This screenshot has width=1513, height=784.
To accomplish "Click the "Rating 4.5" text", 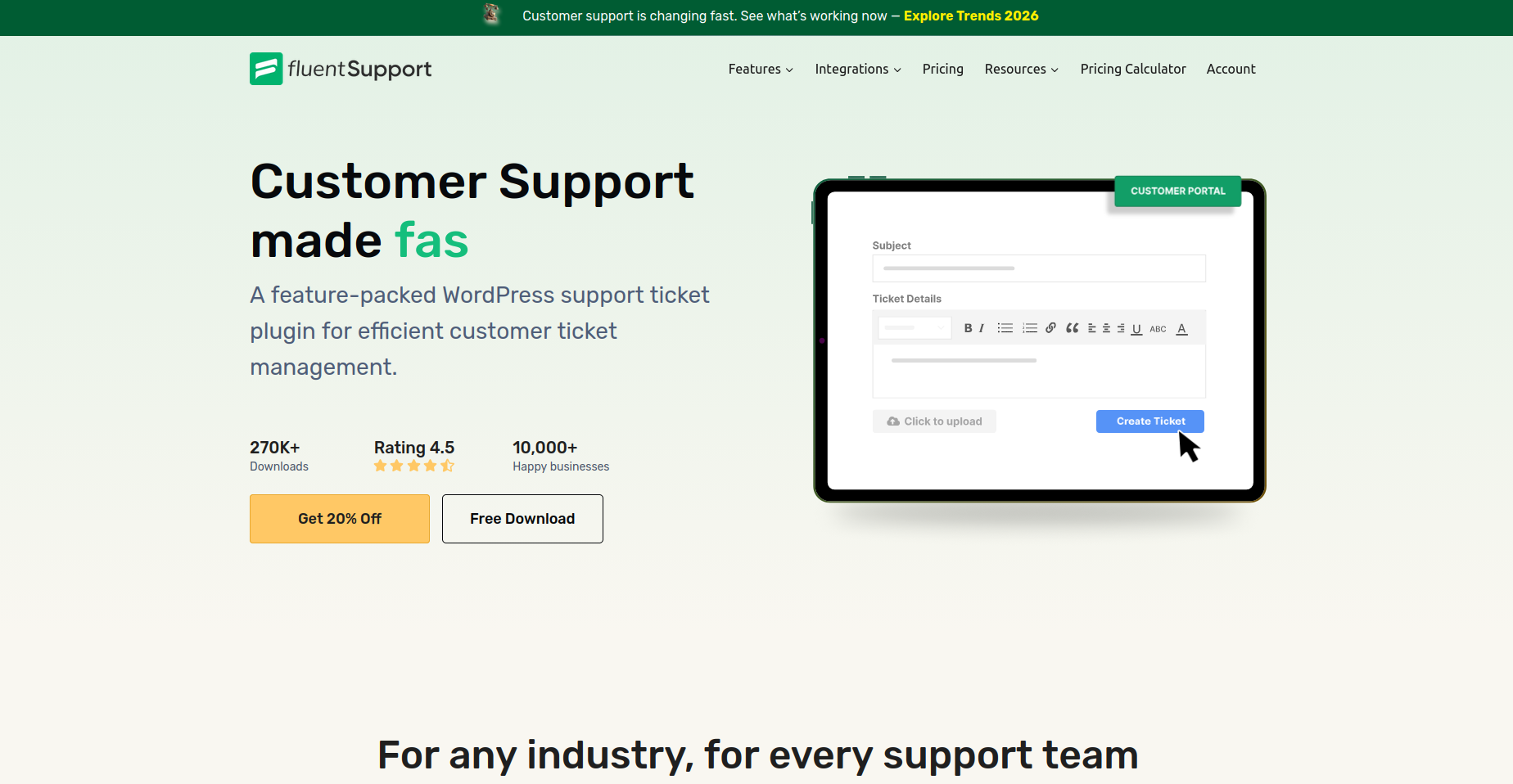I will [414, 448].
